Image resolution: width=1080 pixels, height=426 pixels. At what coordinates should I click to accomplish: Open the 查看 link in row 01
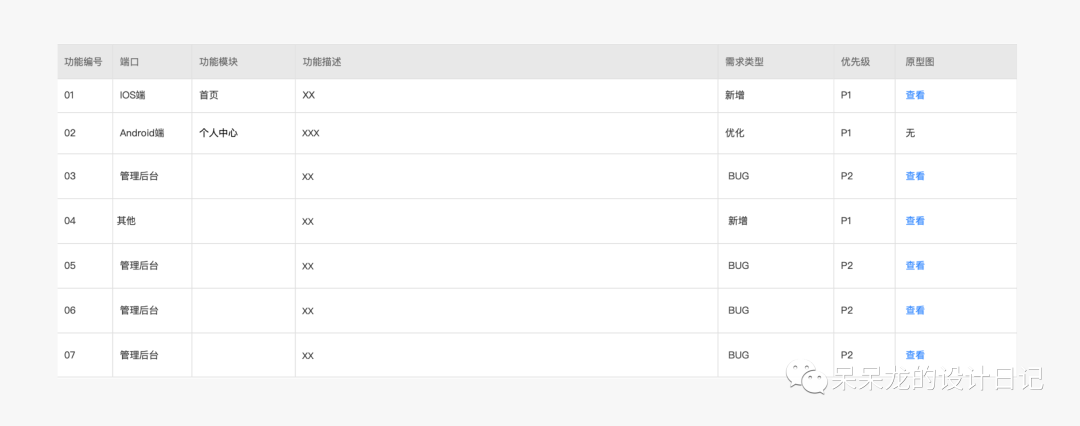(915, 96)
